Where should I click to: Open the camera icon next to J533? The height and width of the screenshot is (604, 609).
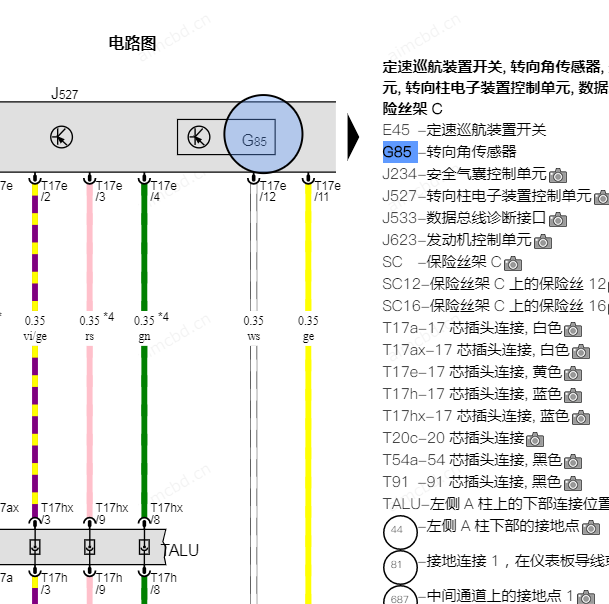coord(558,219)
